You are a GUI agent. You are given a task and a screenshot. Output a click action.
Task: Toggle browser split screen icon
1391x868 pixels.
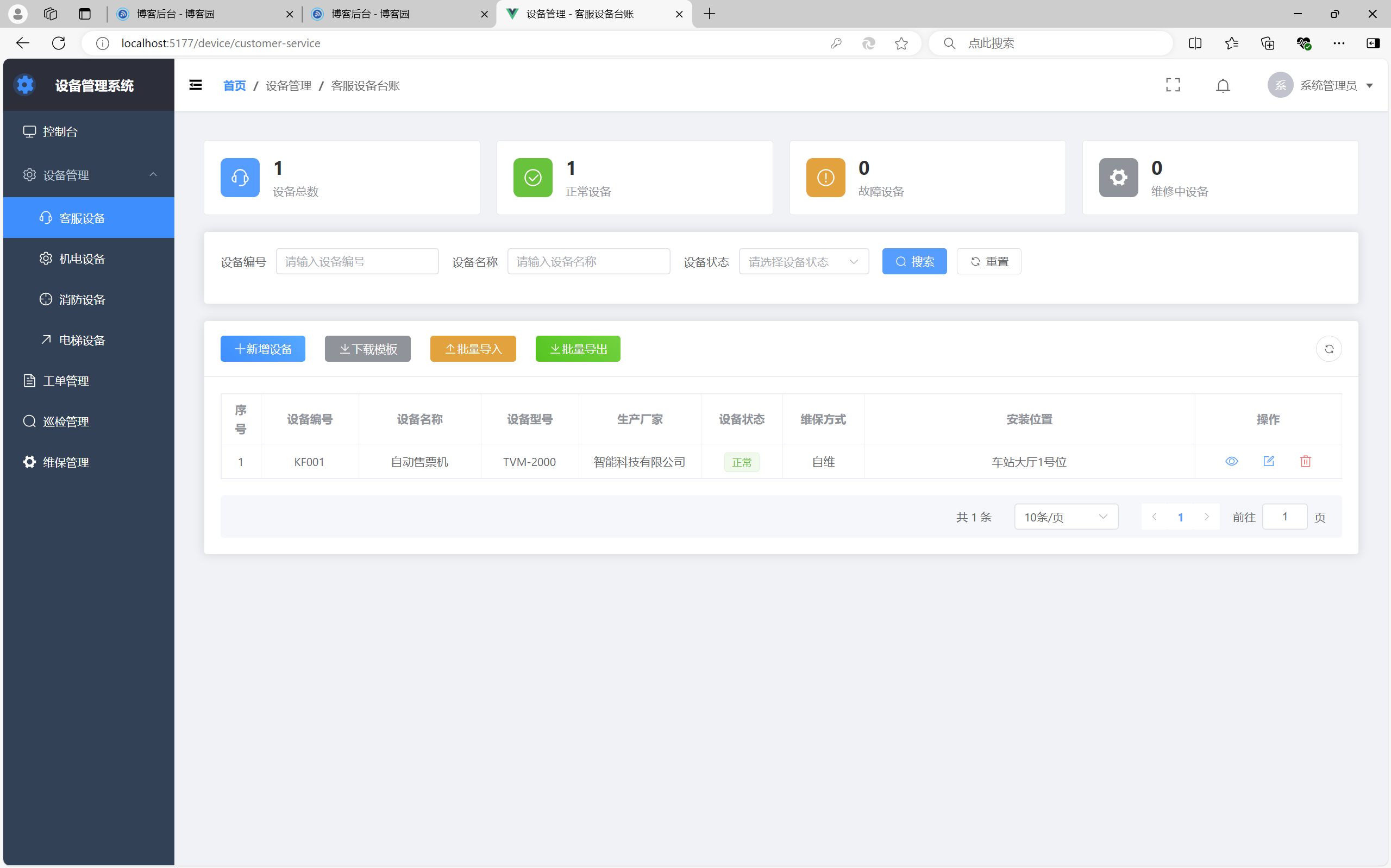click(x=1195, y=43)
